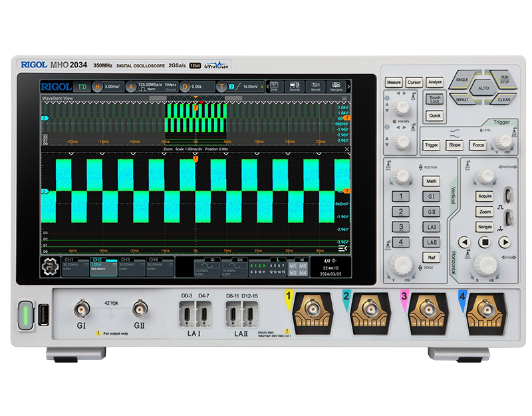Open the gear function navigation icon on screen
Viewport: 532px width, 416px height.
click(50, 266)
